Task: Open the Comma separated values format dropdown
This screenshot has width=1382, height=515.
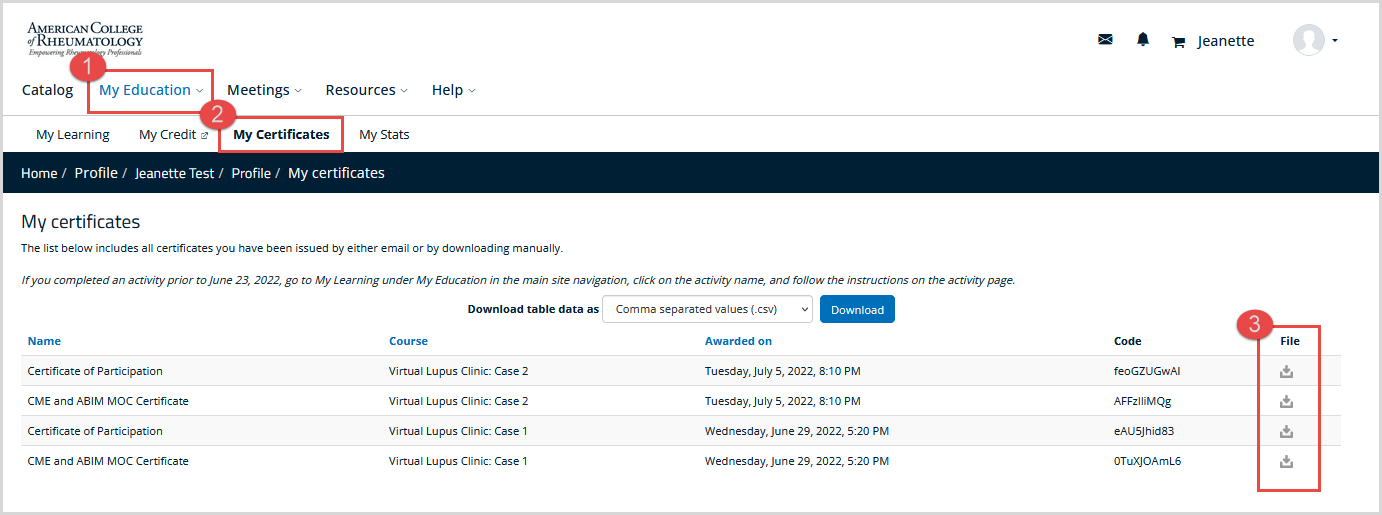Action: coord(708,309)
